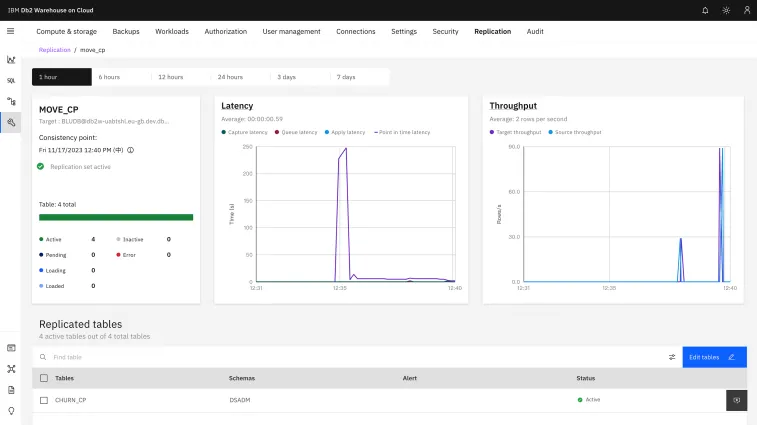This screenshot has height=425, width=757.
Task: Check the CHURN_CP table row checkbox
Action: click(x=44, y=400)
